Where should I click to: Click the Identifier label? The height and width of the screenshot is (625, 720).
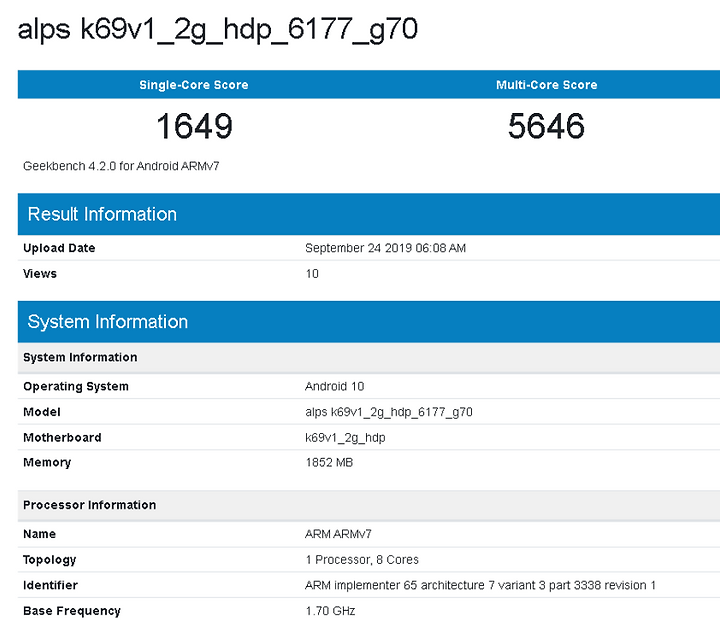click(51, 586)
